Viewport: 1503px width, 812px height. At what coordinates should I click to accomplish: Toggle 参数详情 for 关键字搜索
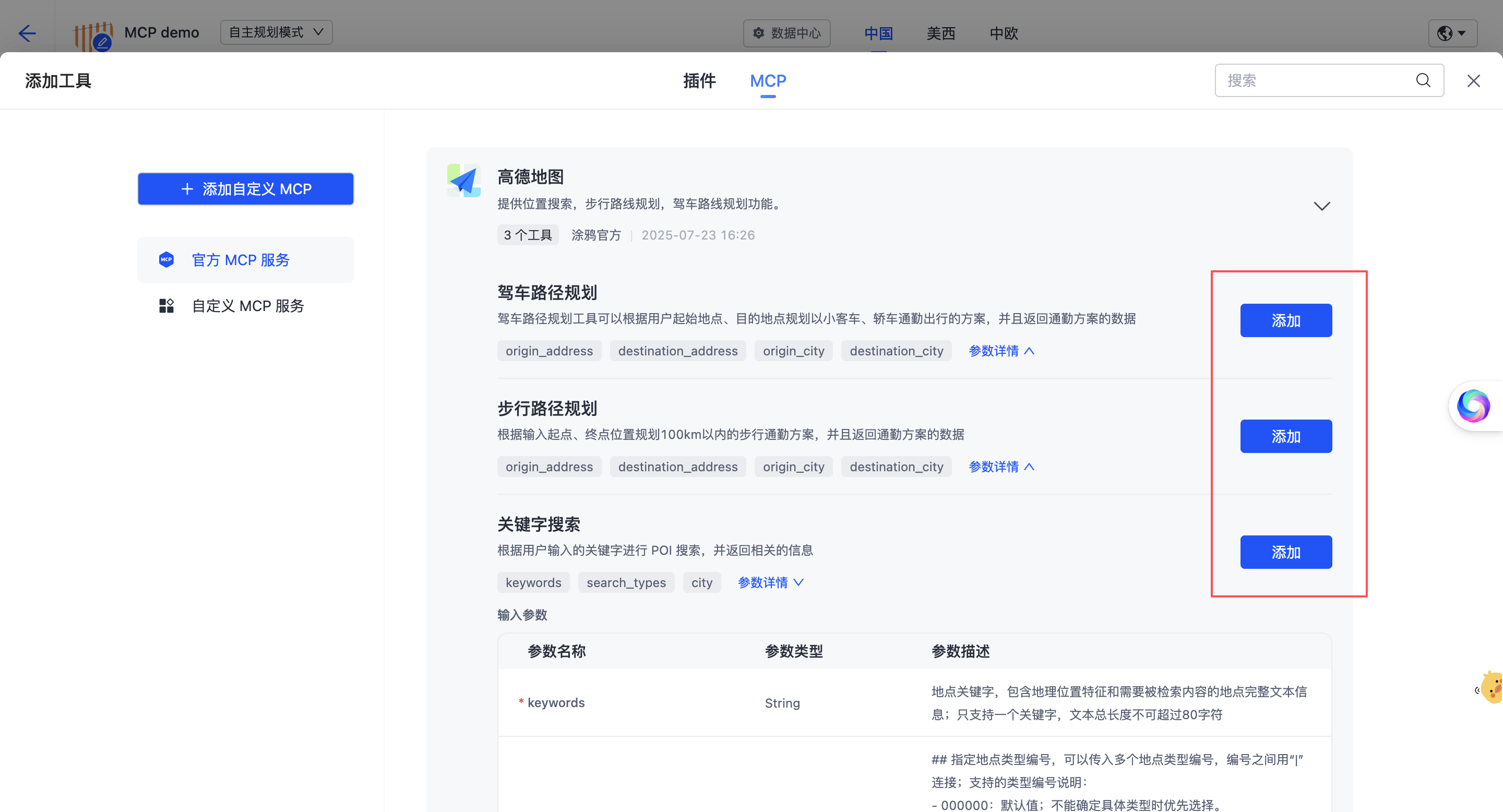(770, 583)
